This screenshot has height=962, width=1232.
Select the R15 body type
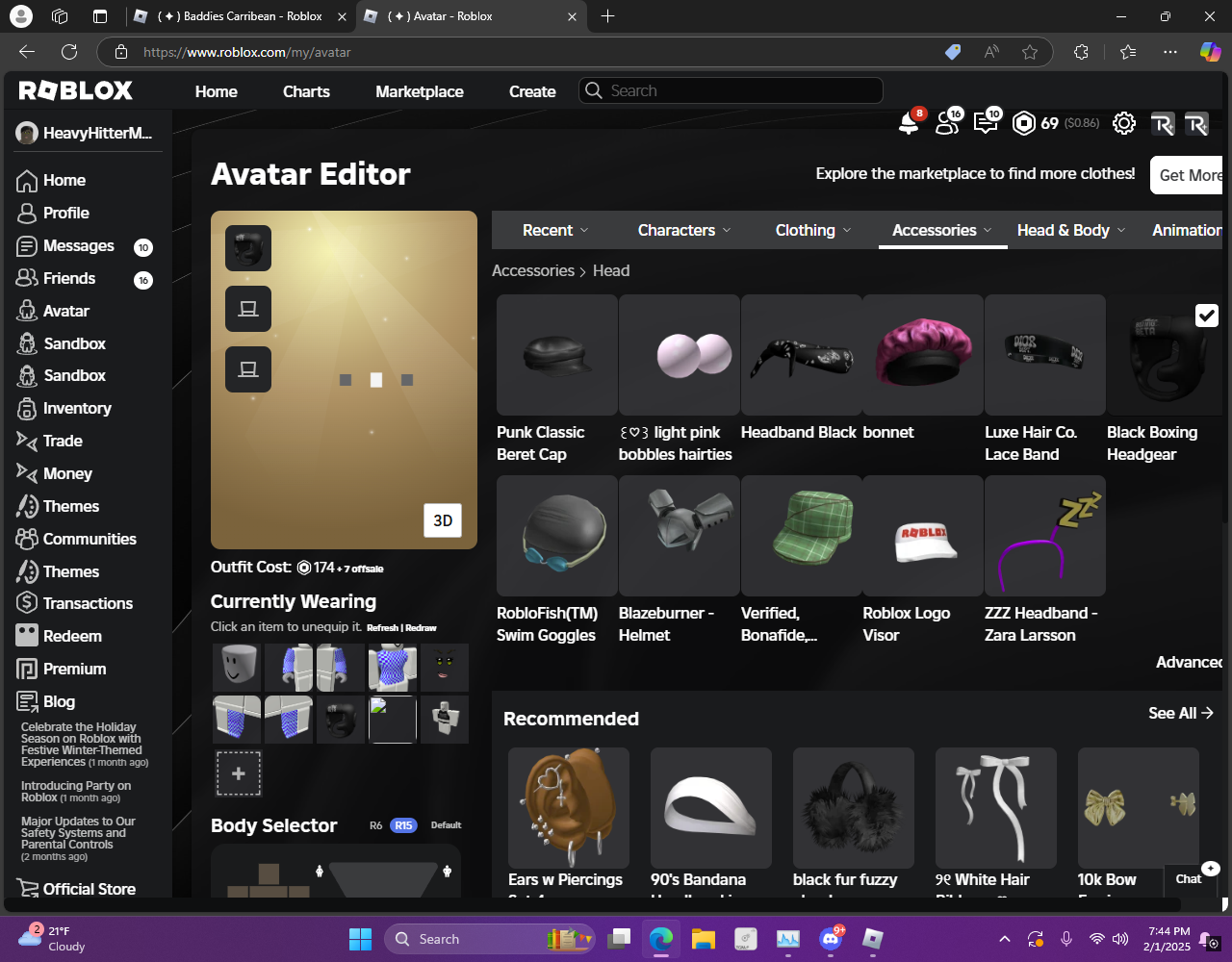point(403,825)
